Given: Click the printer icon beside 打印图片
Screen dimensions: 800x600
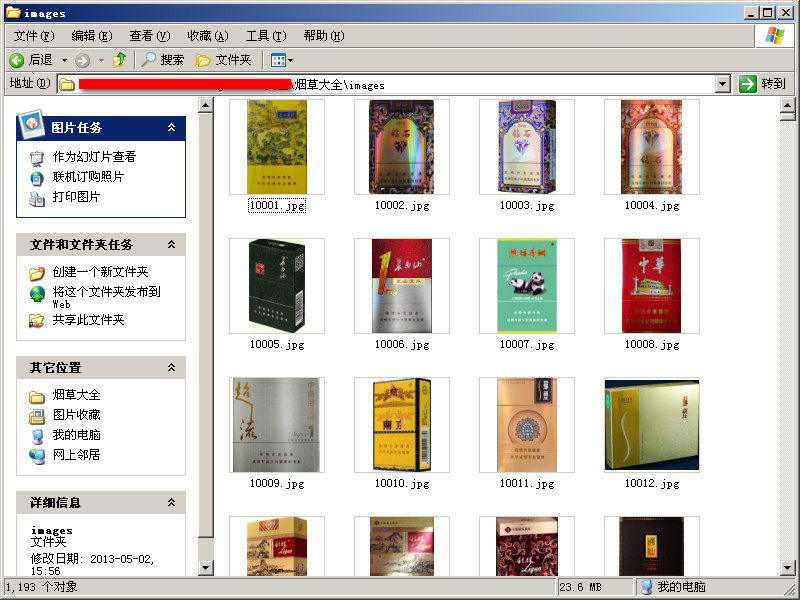Looking at the screenshot, I should [x=37, y=198].
